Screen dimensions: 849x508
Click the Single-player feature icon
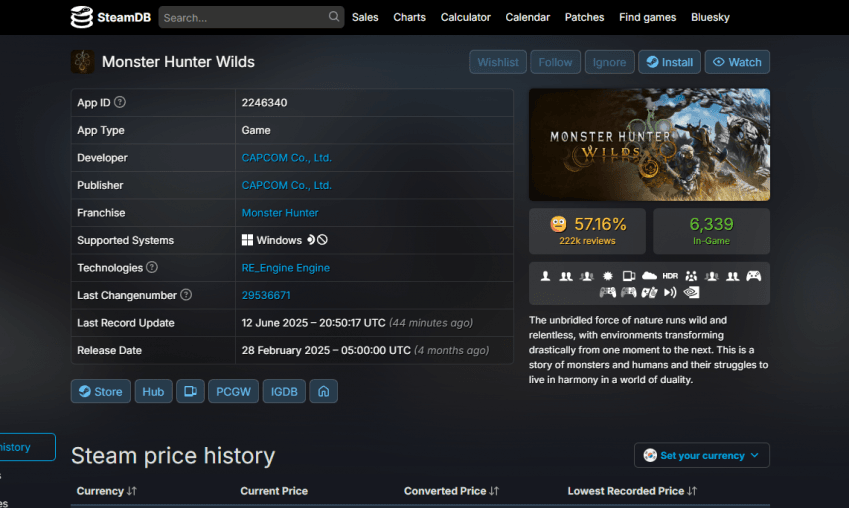tap(545, 276)
